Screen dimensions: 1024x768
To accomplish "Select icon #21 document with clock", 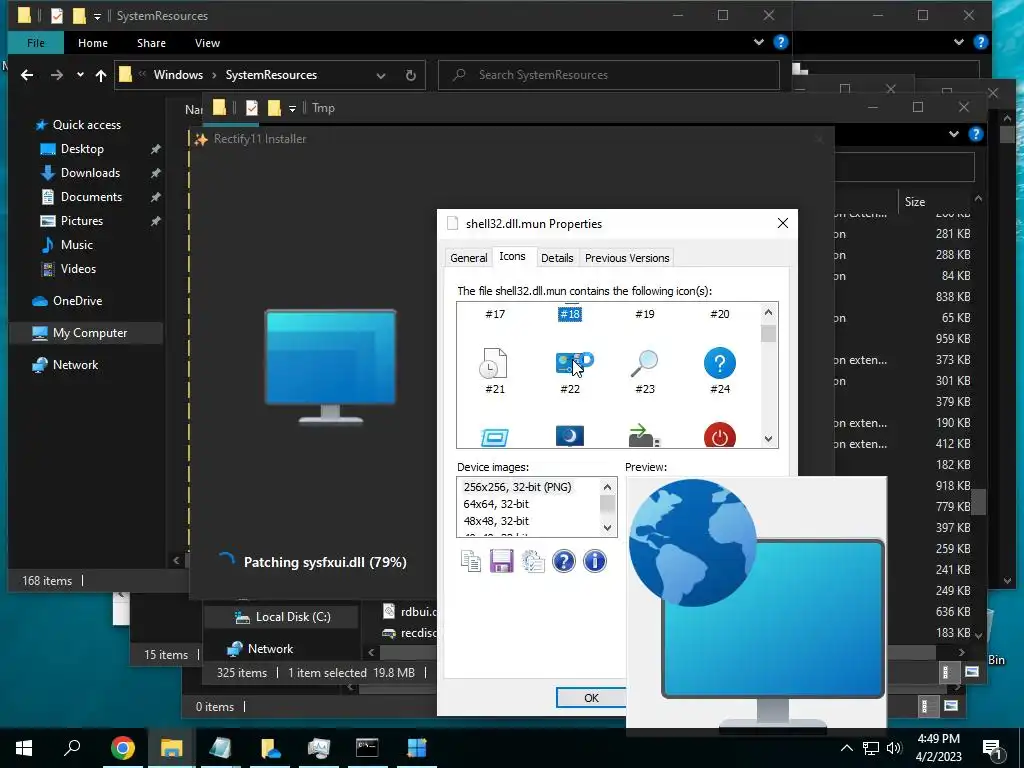I will point(494,363).
